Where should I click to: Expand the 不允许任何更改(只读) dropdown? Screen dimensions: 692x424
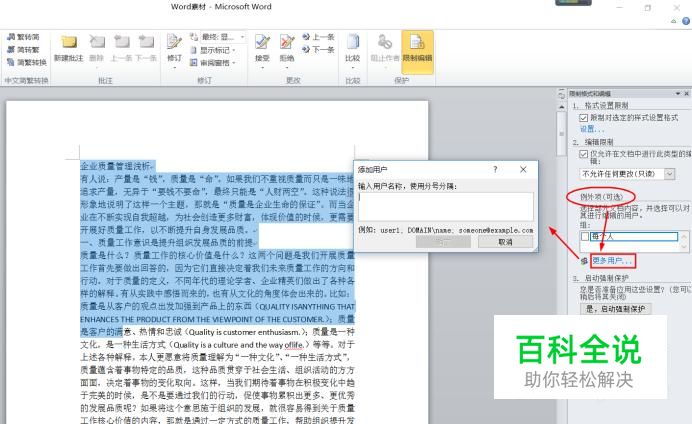coord(669,174)
